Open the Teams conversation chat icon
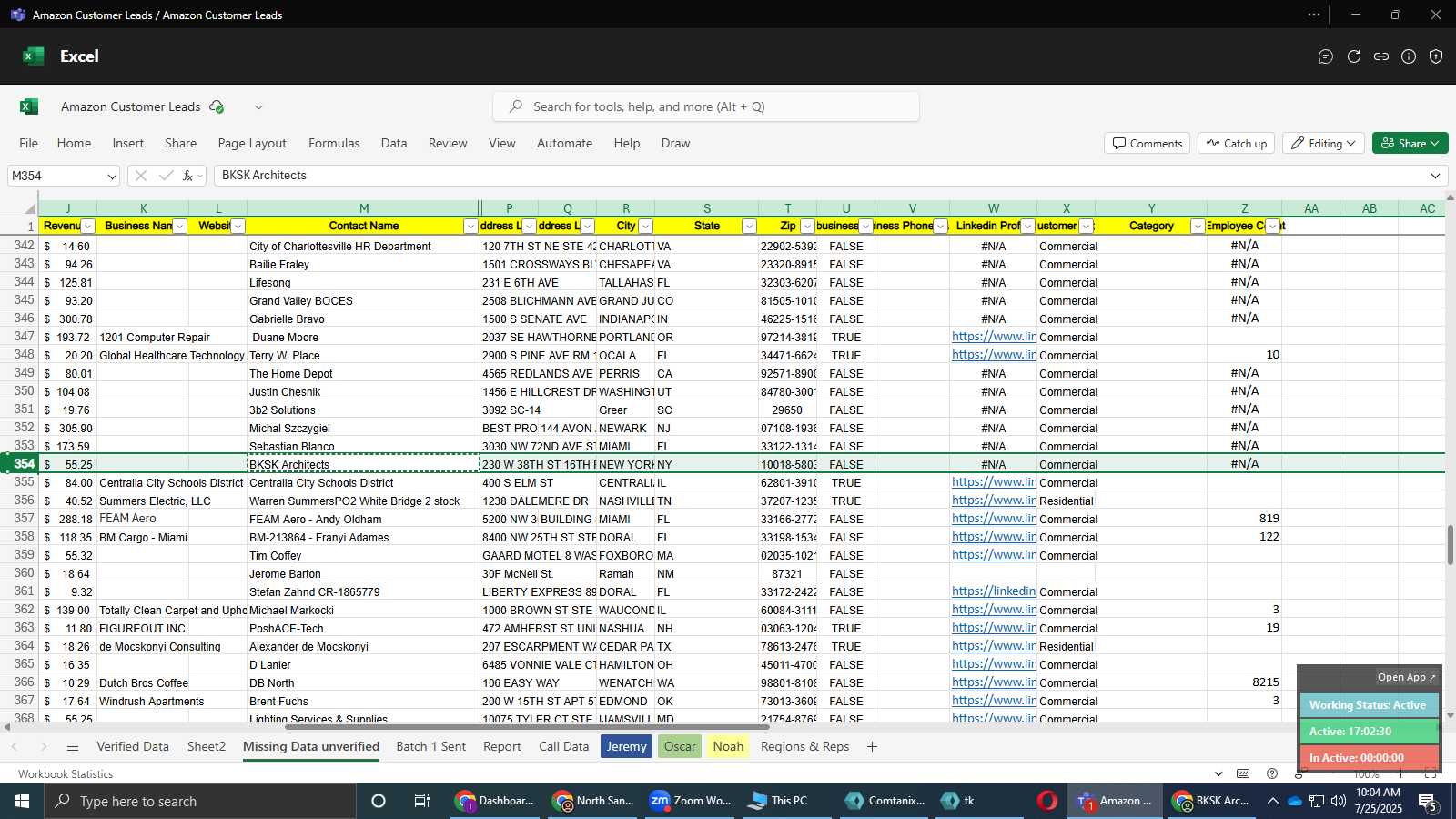The width and height of the screenshot is (1456, 819). [x=1326, y=56]
